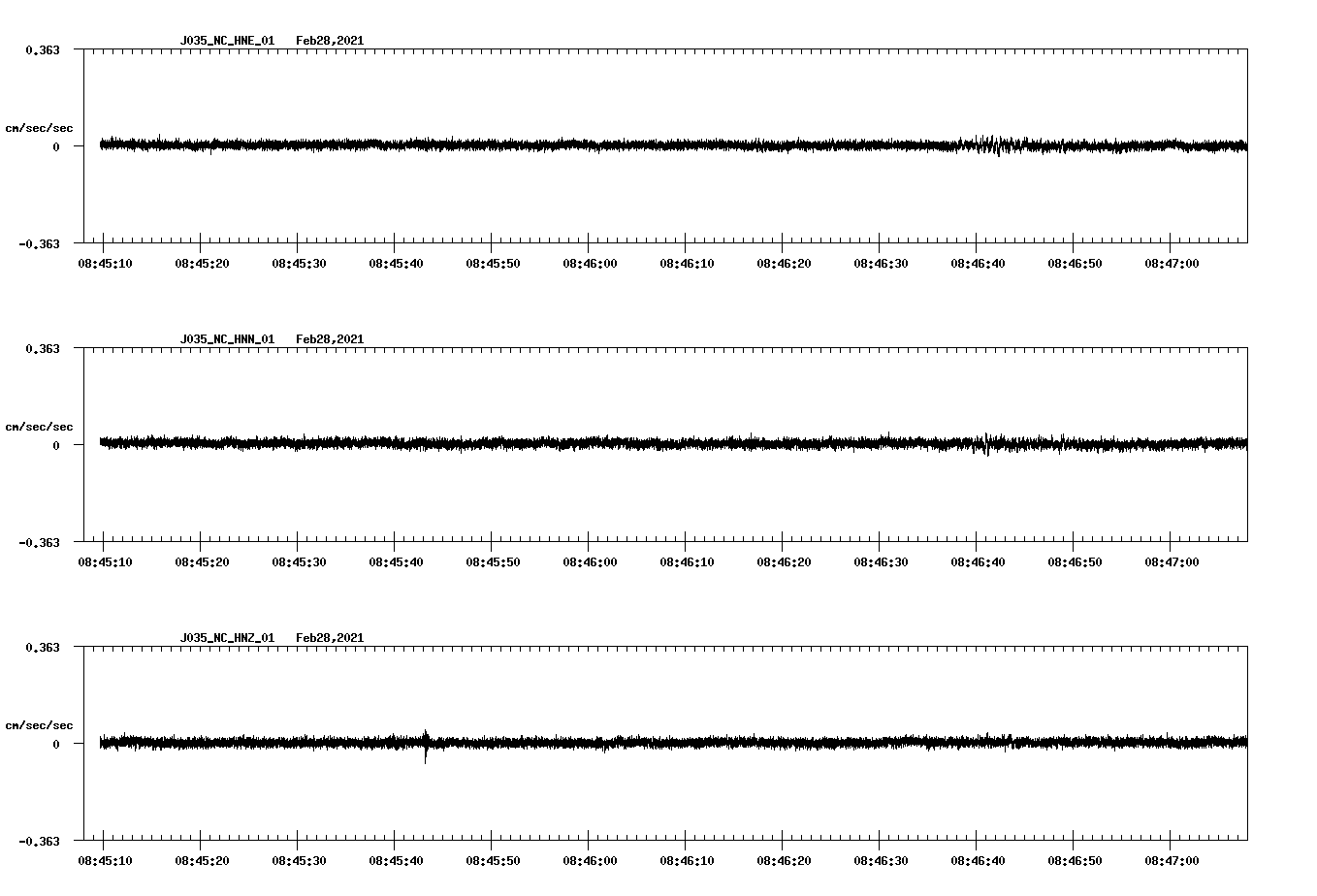Screen dimensions: 1317x896
Task: Click the cm/sec/sec unit label on bottom plot
Action: [x=41, y=724]
